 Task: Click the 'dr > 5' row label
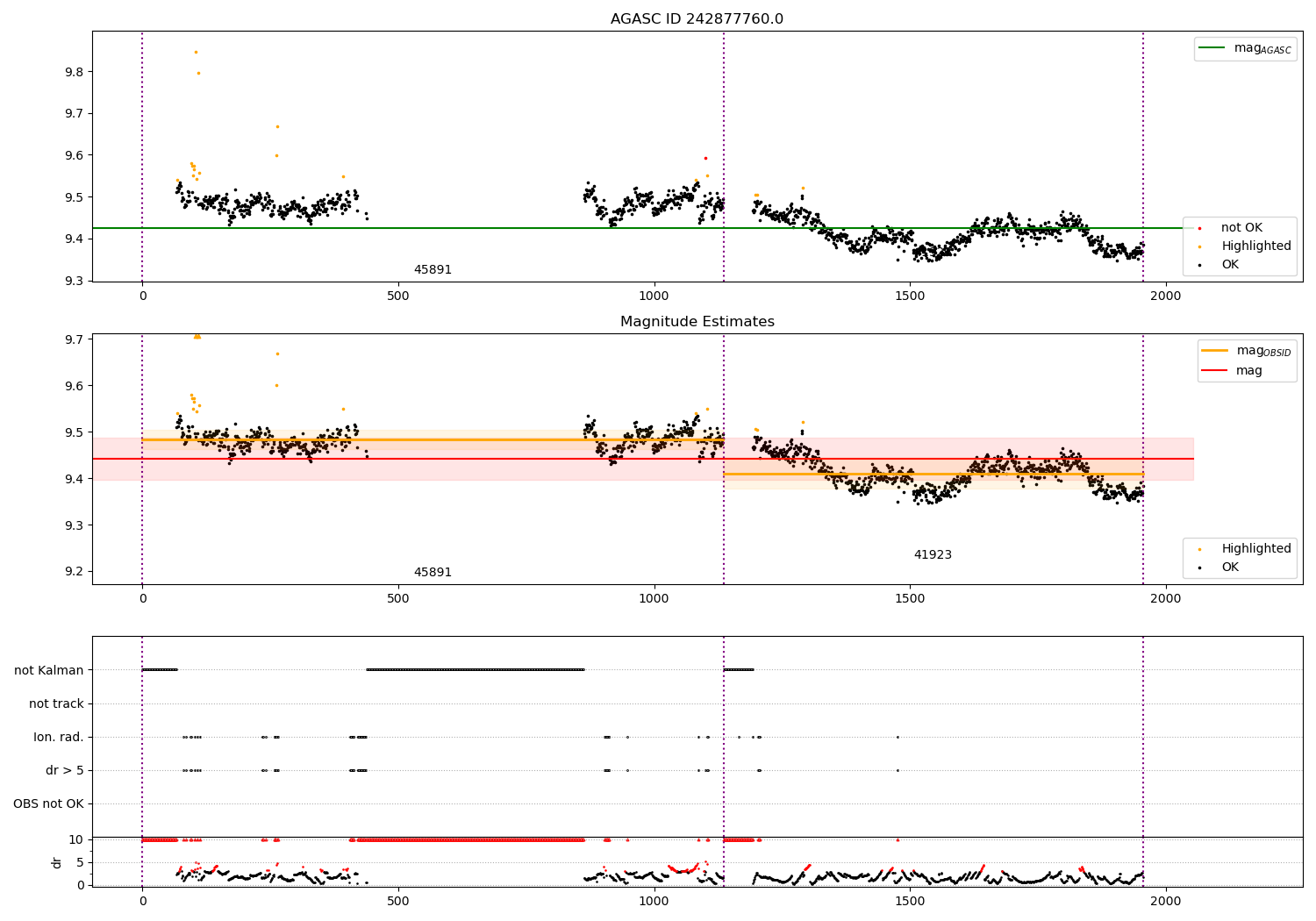[65, 771]
